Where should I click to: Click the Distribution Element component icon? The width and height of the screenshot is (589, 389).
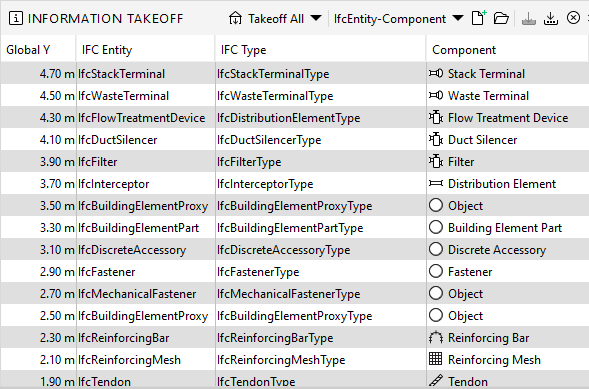[436, 183]
